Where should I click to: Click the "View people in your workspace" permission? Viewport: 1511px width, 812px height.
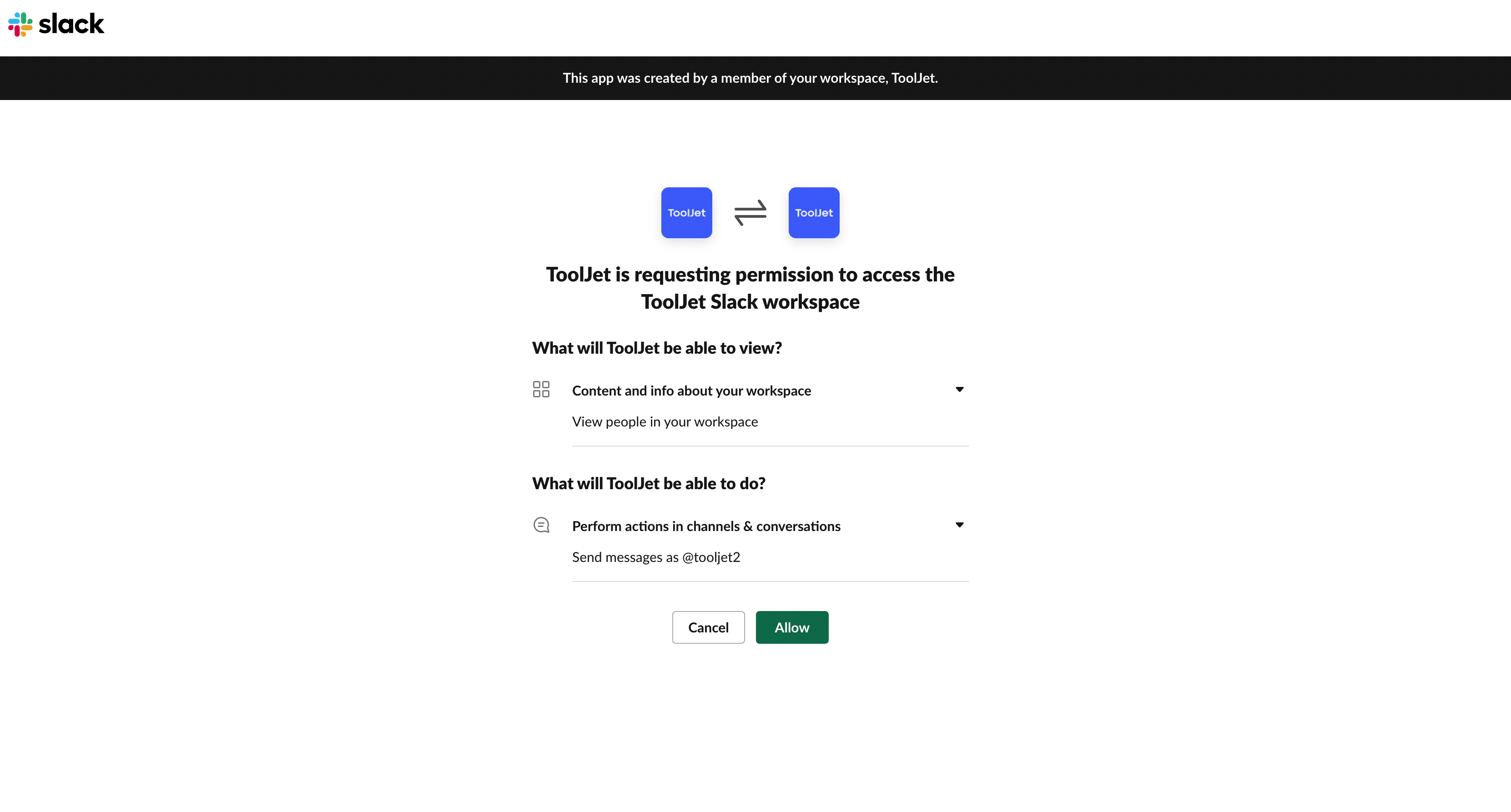coord(665,422)
